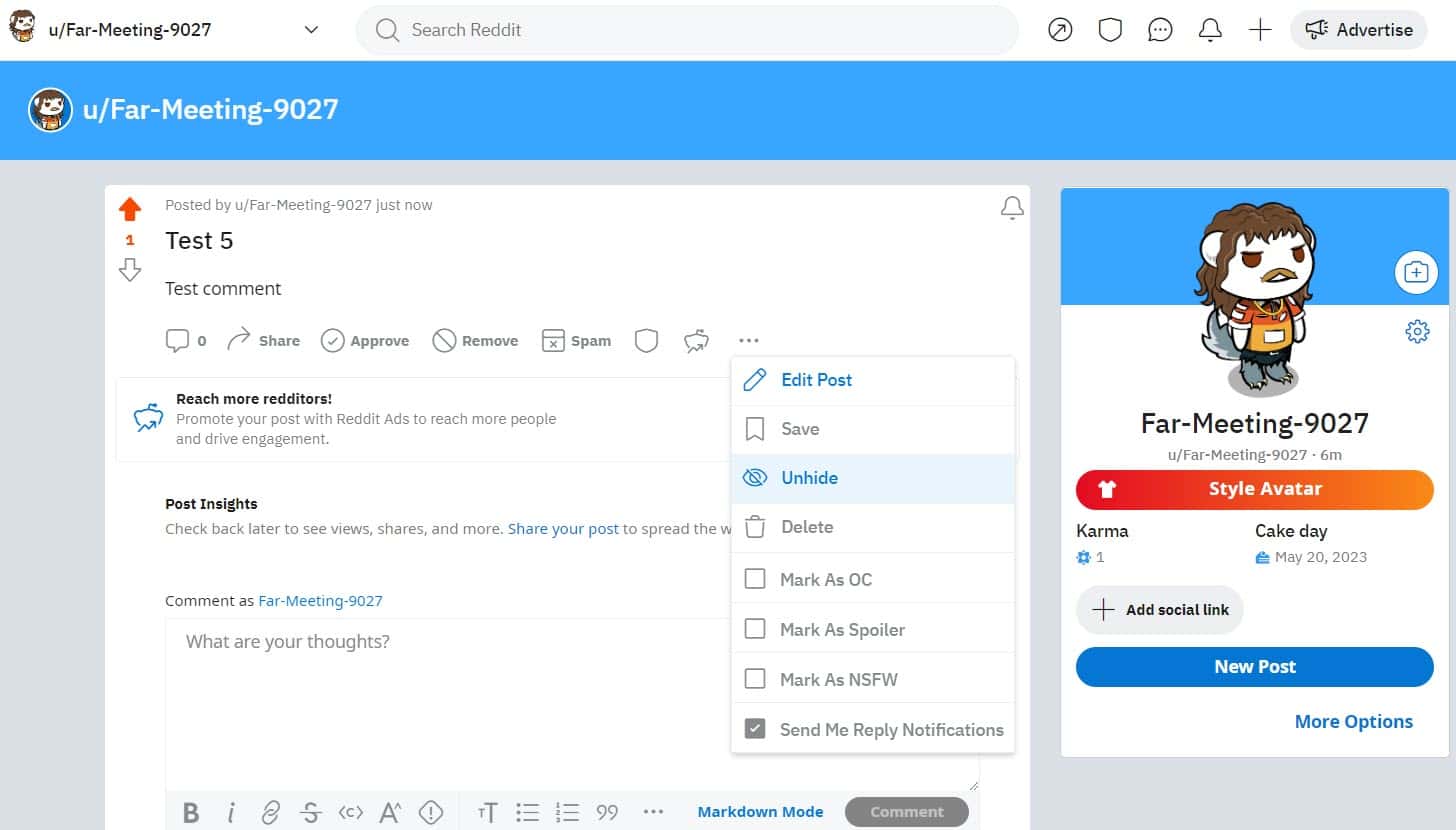Screen dimensions: 1456x830
Task: Open the post's comments via speech bubble icon
Action: (178, 340)
